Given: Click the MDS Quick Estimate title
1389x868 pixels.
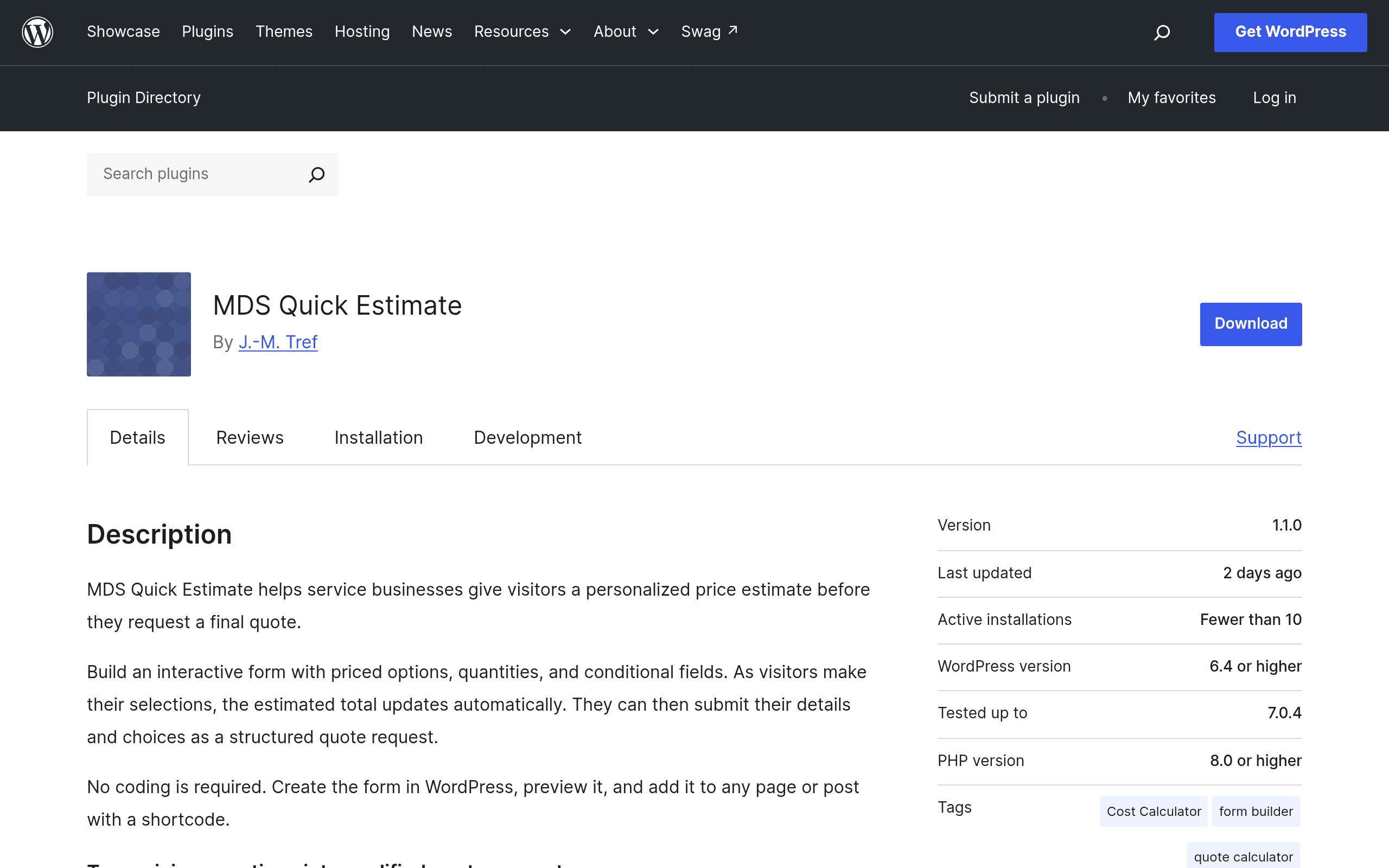Looking at the screenshot, I should 337,305.
